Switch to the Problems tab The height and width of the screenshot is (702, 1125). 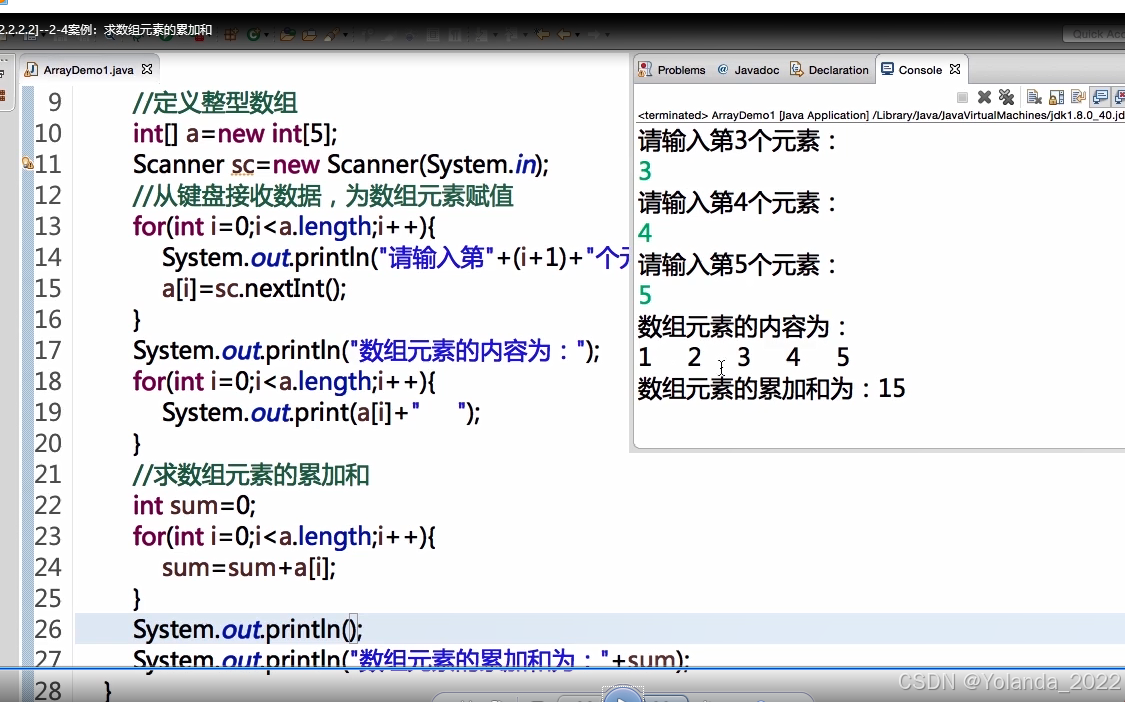pos(672,70)
